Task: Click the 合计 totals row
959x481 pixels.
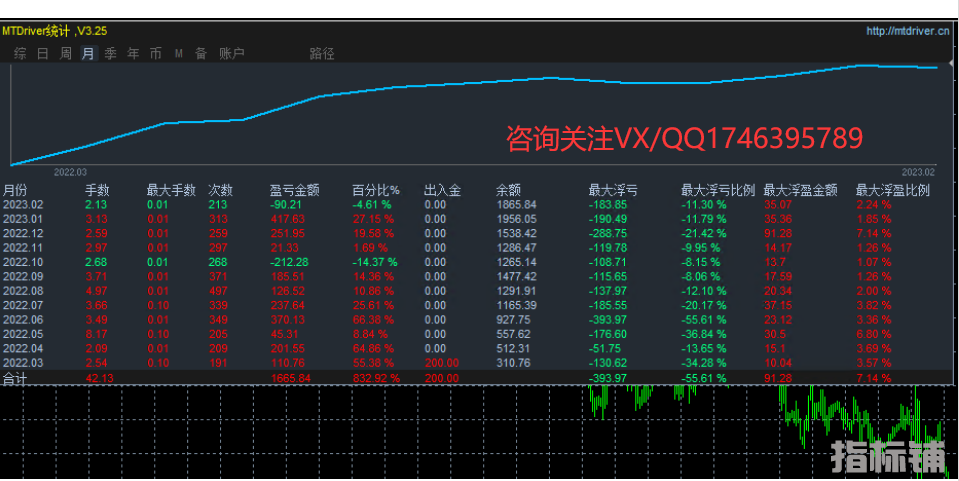Action: [x=15, y=378]
